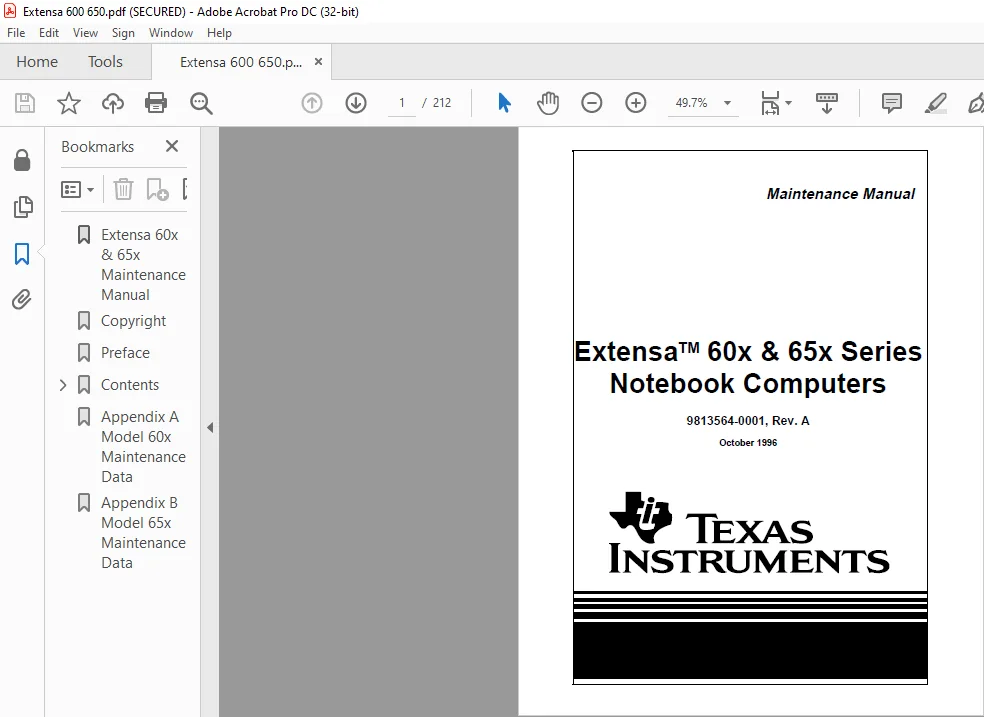The image size is (984, 717).
Task: Open the File menu
Action: tap(16, 33)
